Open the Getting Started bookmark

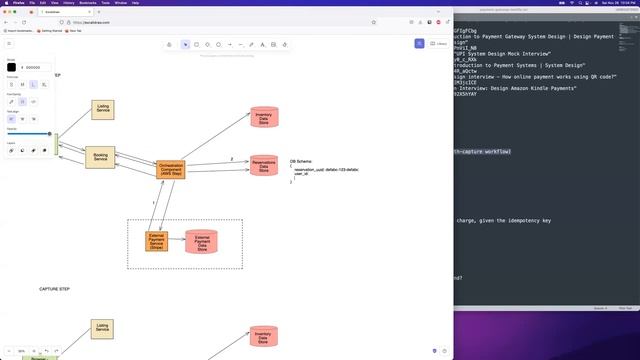click(x=50, y=31)
